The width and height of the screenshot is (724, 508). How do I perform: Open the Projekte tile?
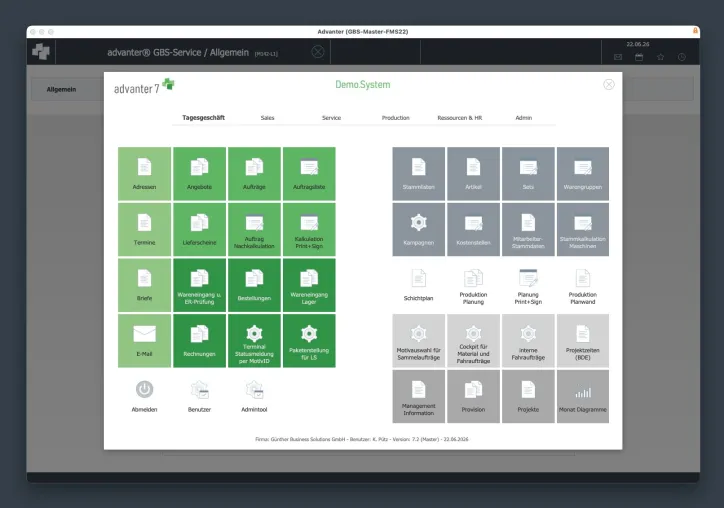[x=528, y=396]
